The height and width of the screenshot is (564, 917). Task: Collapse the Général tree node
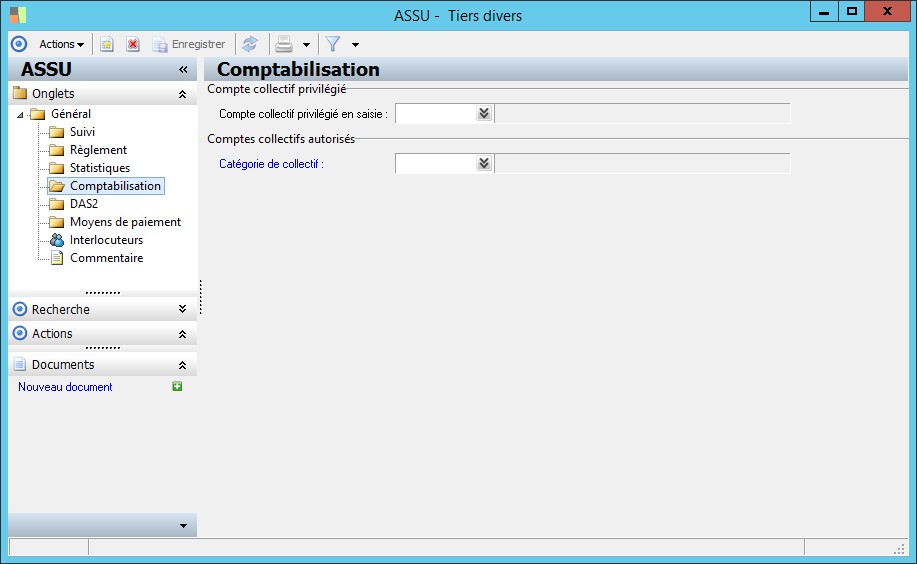click(x=20, y=115)
